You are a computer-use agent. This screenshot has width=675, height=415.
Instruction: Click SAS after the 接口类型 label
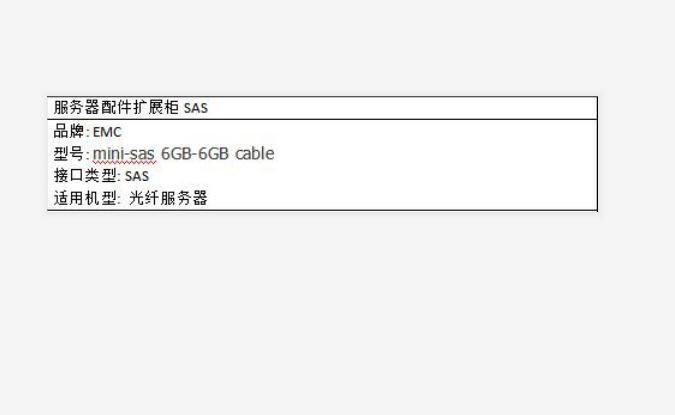[137, 176]
